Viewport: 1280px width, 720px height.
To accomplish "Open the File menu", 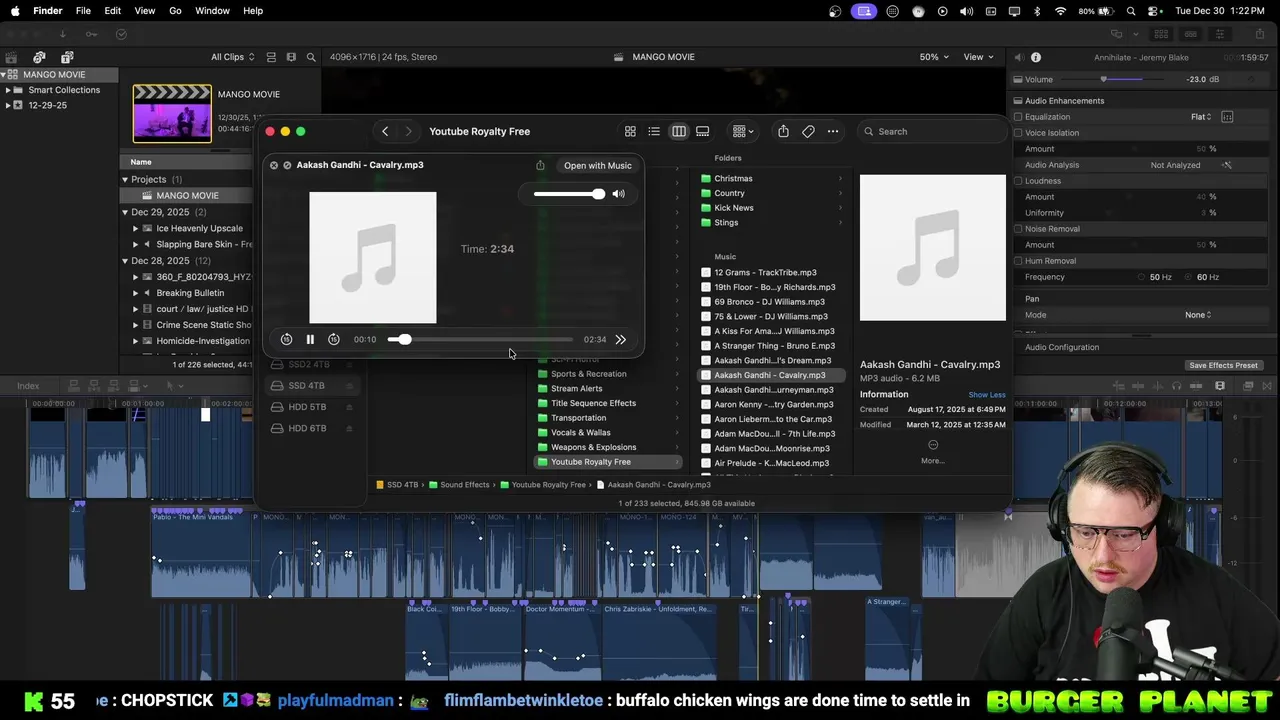I will point(83,11).
